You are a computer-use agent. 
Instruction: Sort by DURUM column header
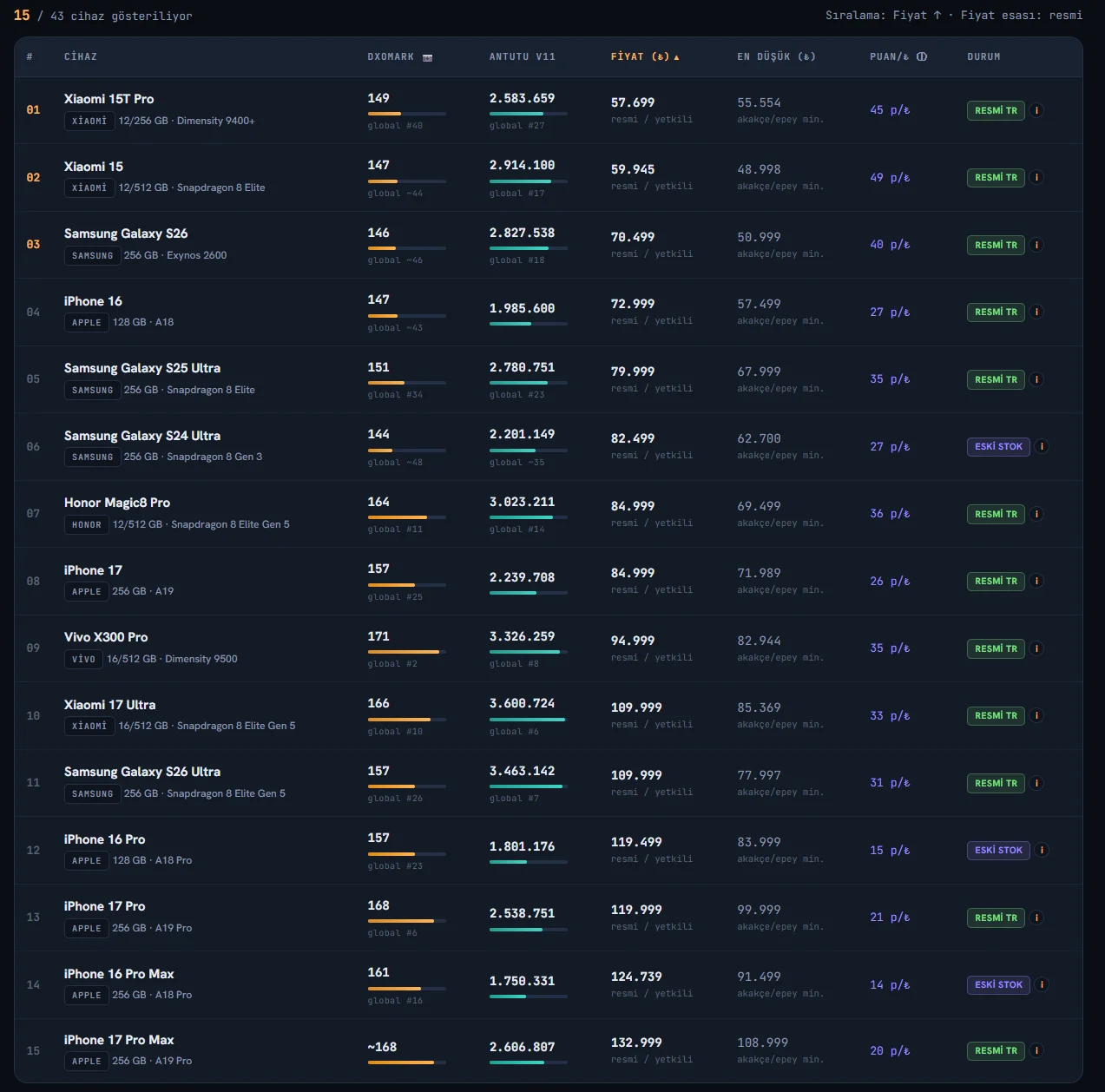click(983, 56)
